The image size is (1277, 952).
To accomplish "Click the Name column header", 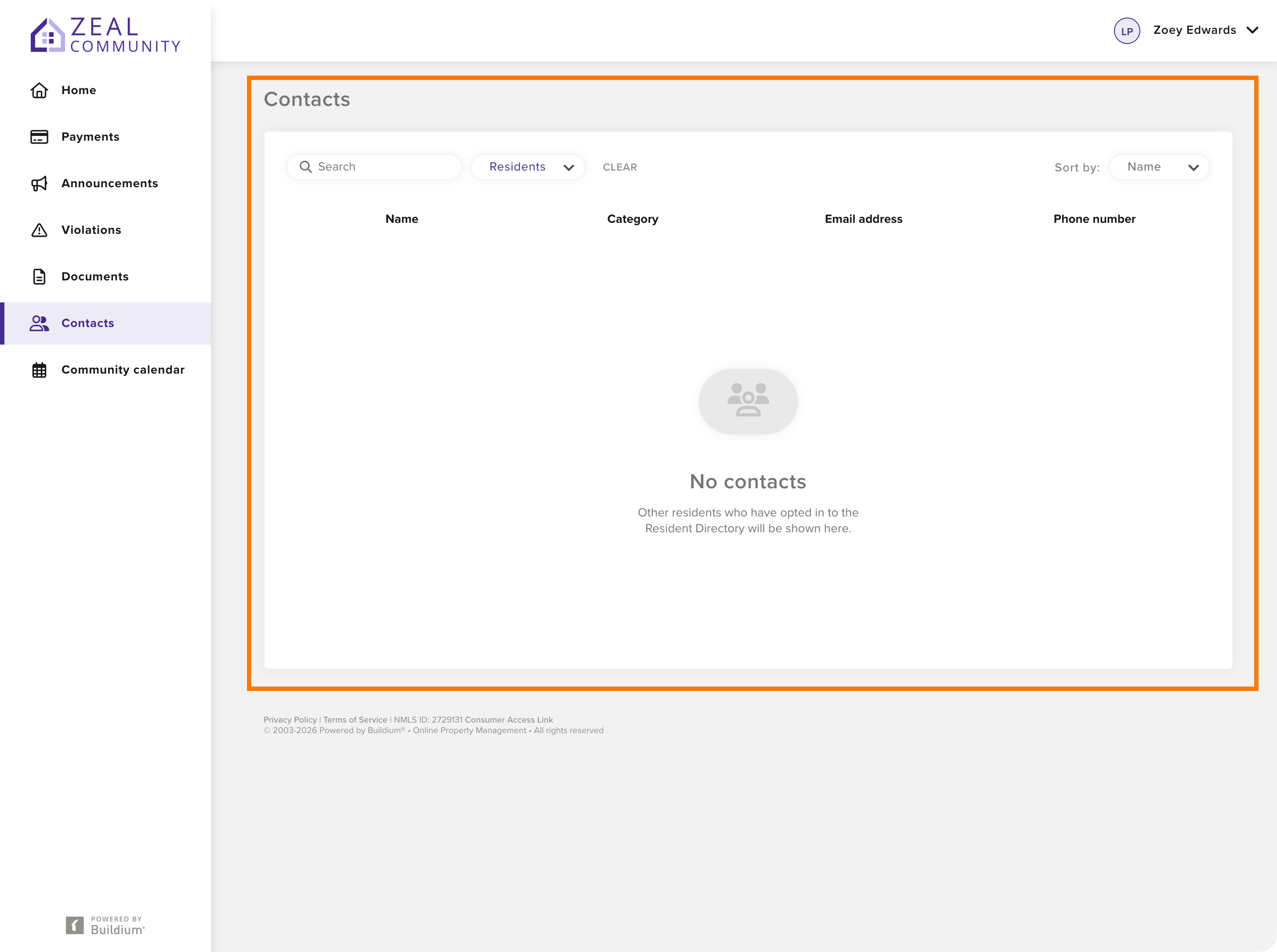I will coord(402,219).
